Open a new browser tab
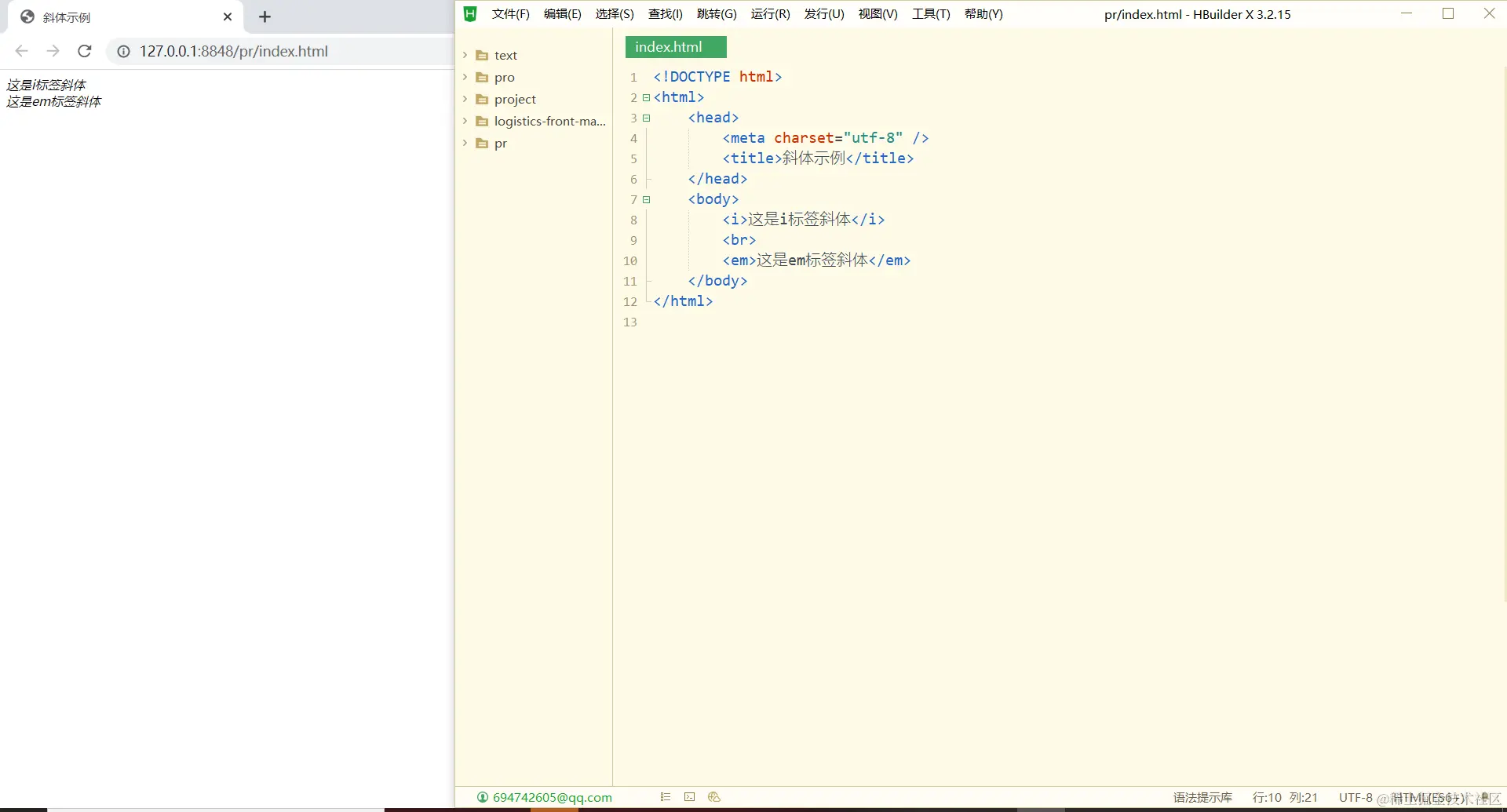 (265, 16)
